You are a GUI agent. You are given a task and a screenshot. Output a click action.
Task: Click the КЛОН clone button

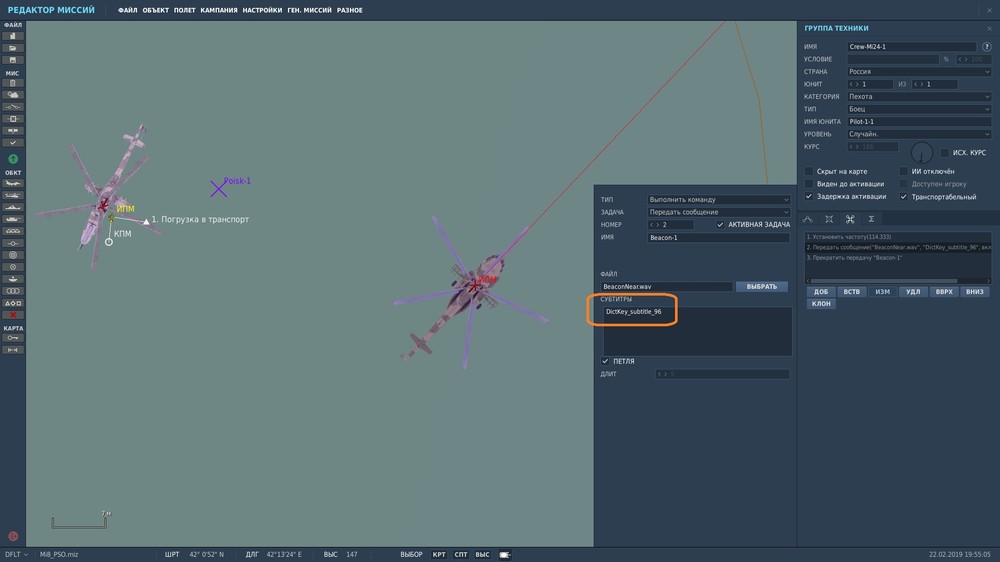tap(821, 304)
